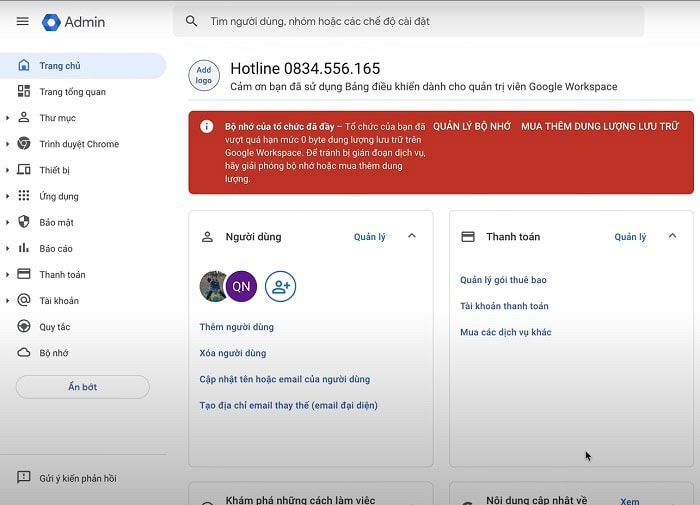700x505 pixels.
Task: Click the feedback icon beside Gửi ý kiến phản hồi
Action: (24, 477)
